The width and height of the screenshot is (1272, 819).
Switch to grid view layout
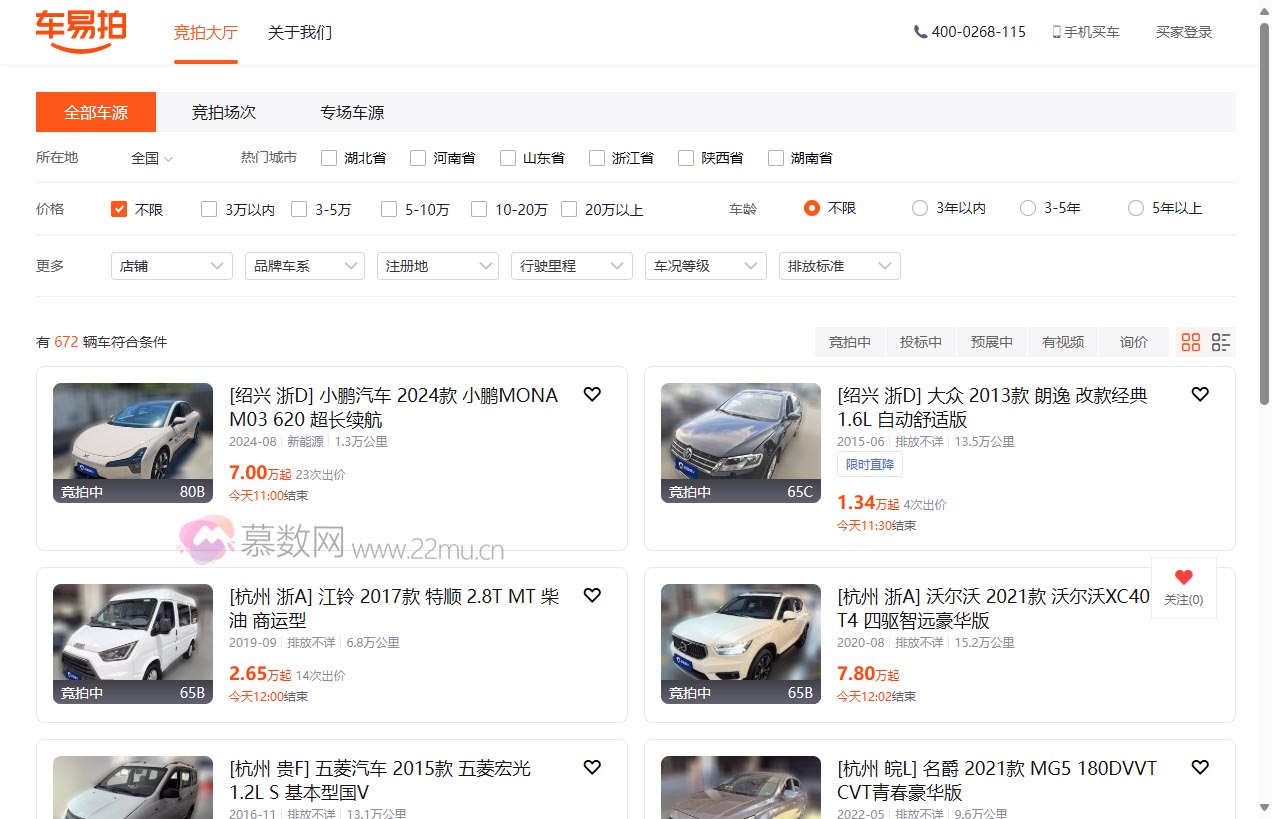tap(1190, 341)
